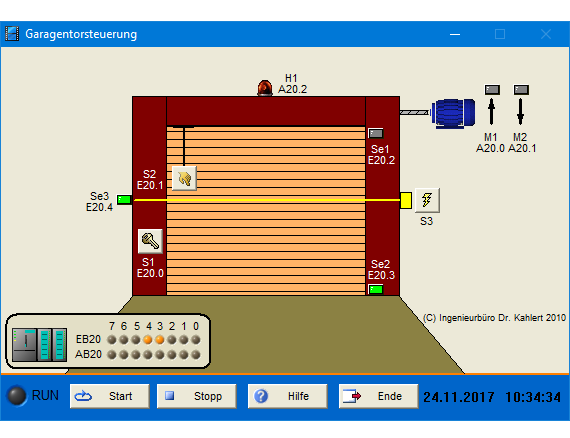This screenshot has height=438, width=570.
Task: Click the lit EB20 bit 4 LED
Action: (148, 339)
